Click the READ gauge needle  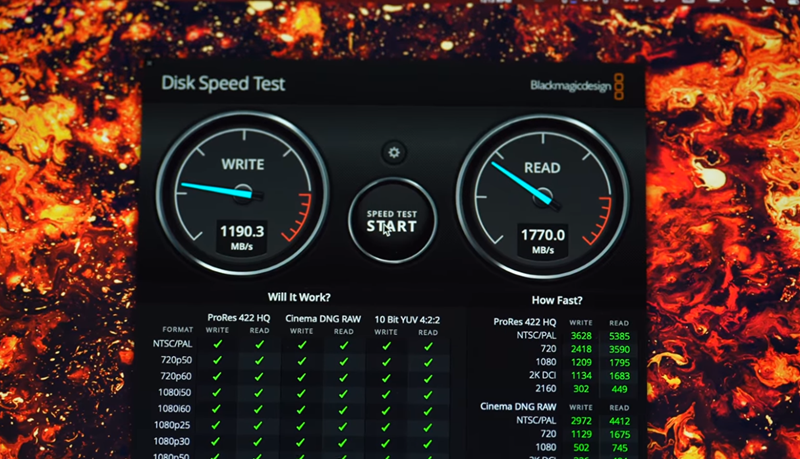point(523,184)
